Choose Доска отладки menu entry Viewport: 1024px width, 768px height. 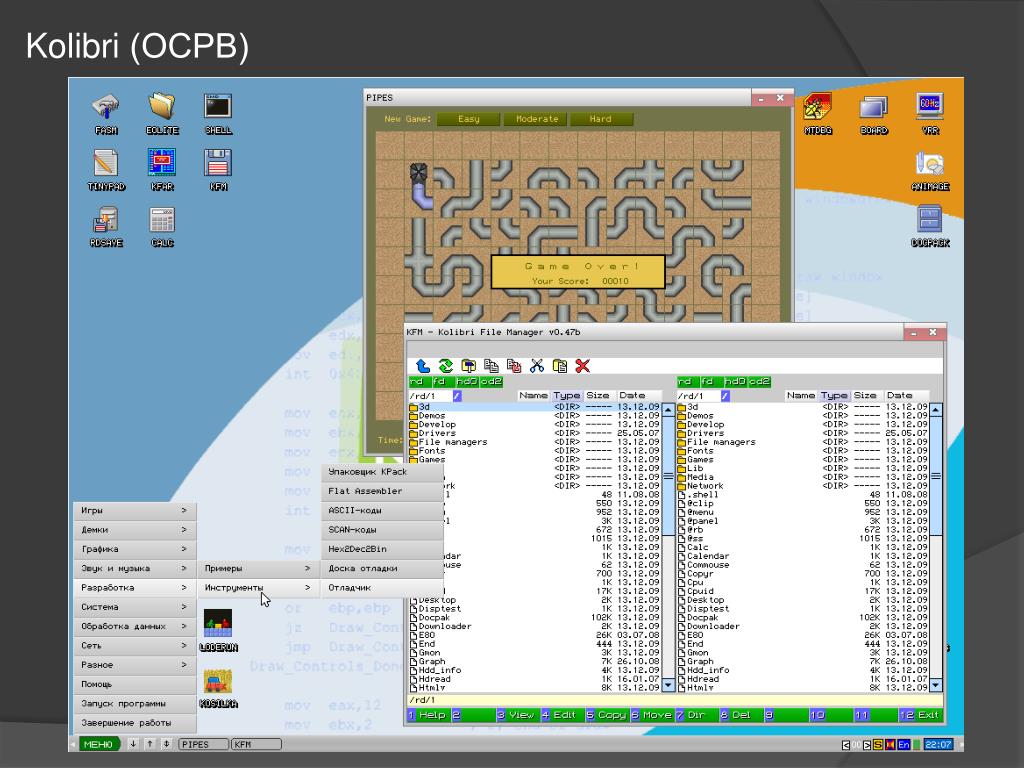382,568
